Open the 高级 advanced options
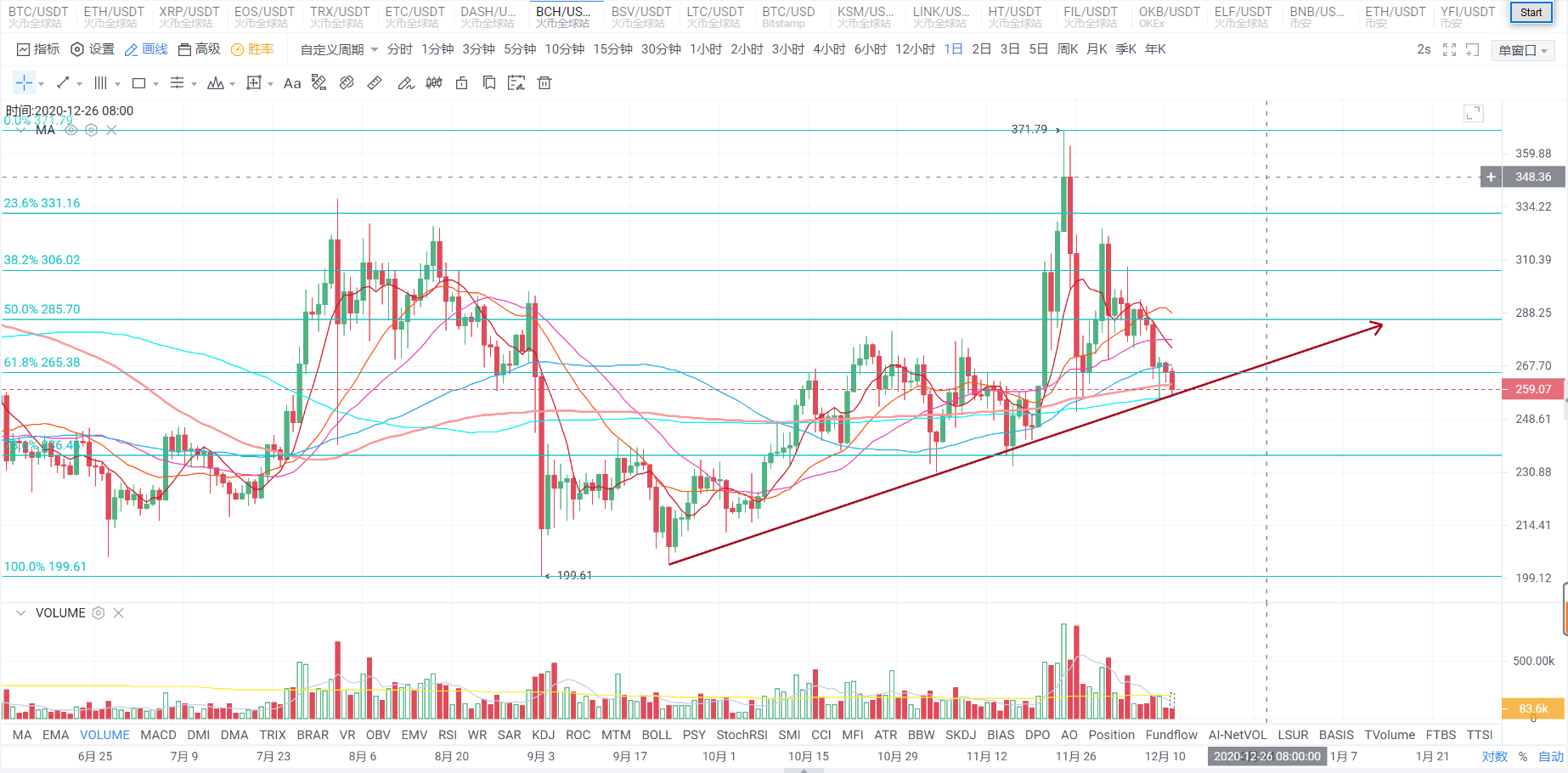 coord(200,49)
